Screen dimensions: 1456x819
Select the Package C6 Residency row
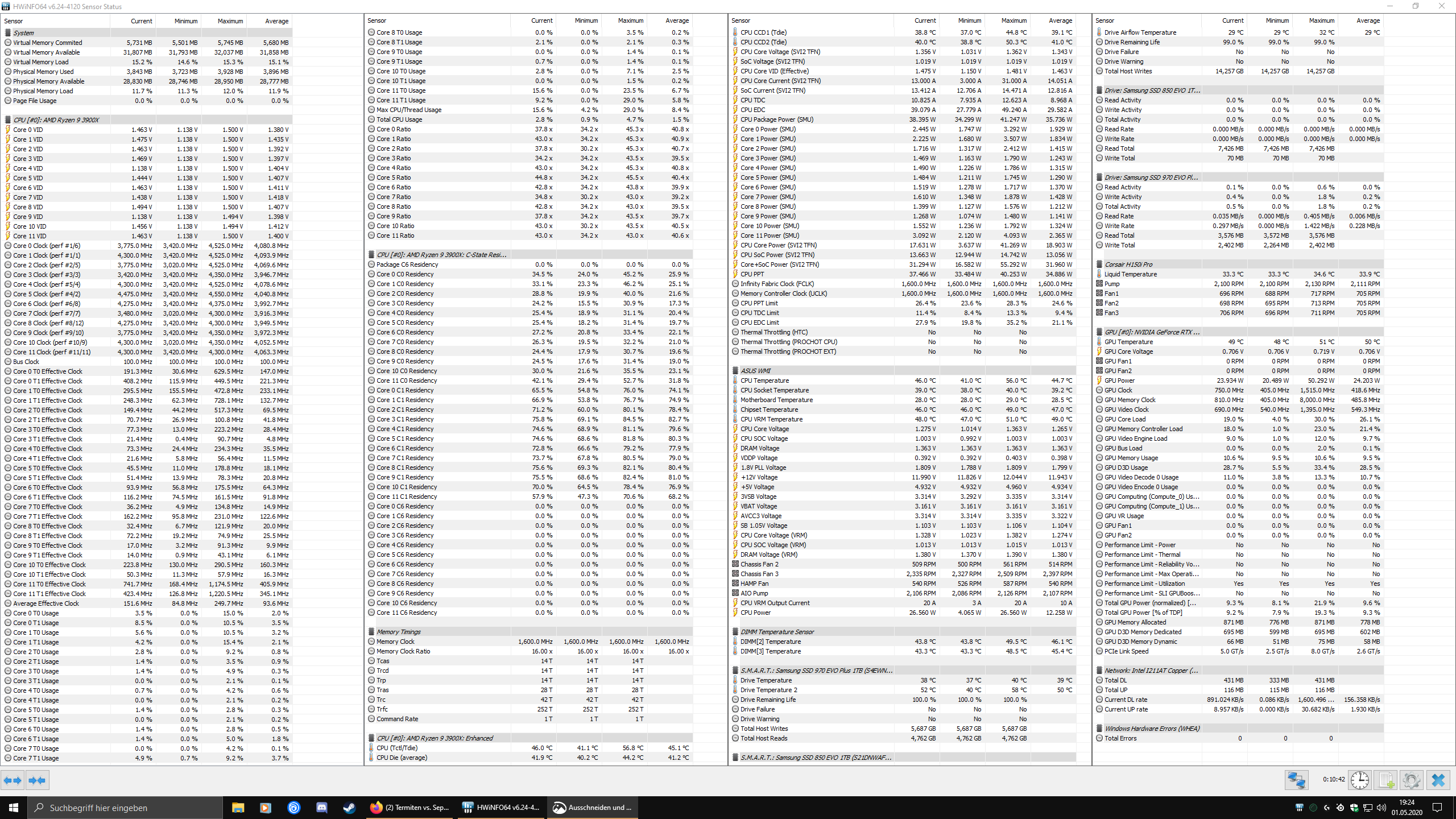point(529,264)
